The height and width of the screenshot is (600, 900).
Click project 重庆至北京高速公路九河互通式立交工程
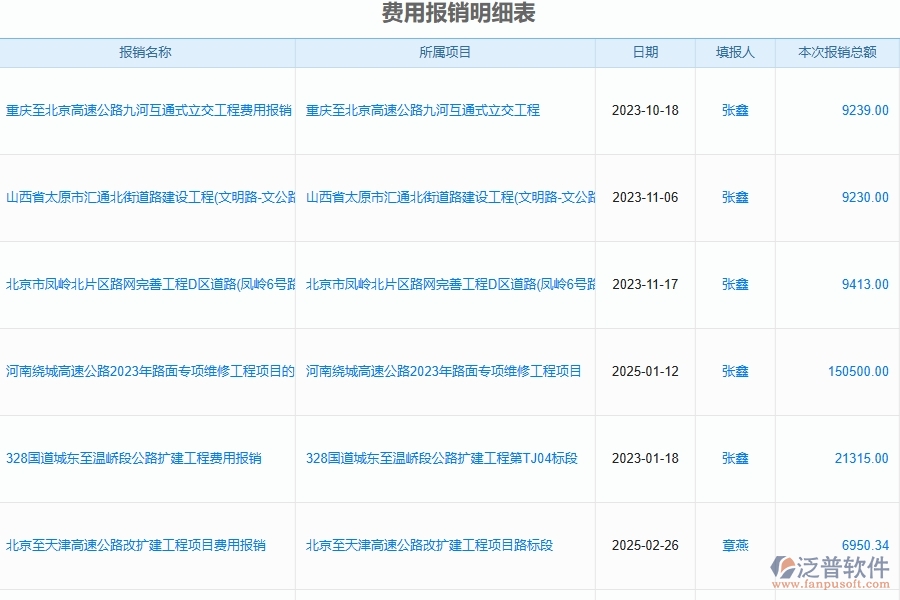(x=422, y=112)
